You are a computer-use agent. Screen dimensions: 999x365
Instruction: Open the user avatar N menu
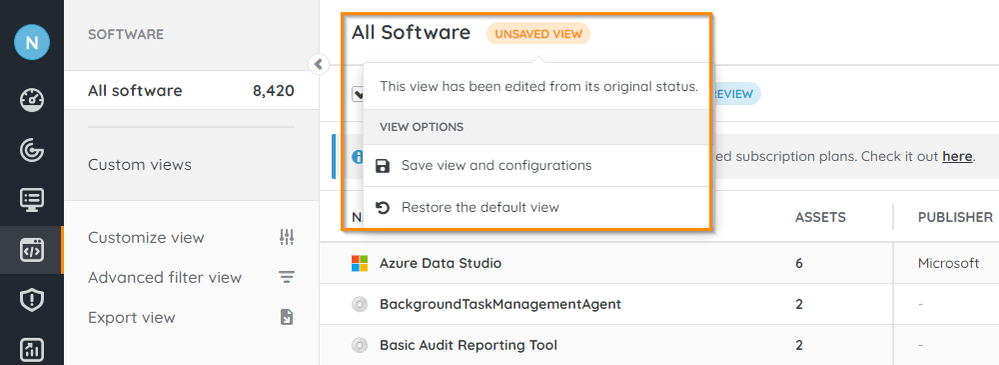click(32, 43)
